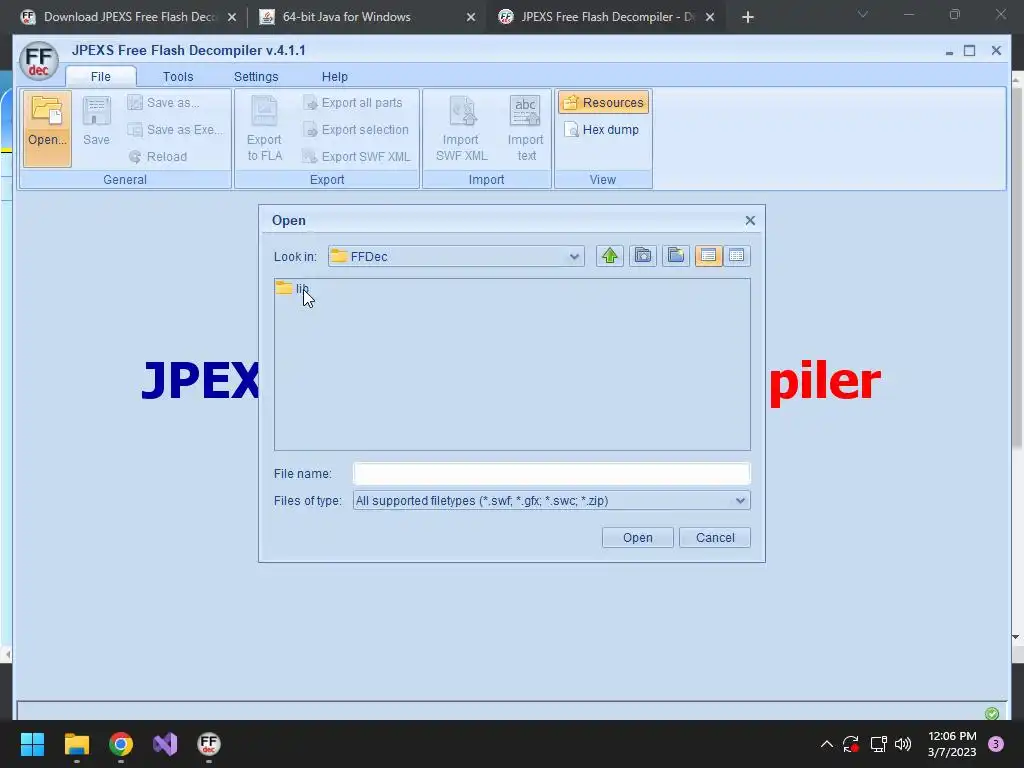Select the lib folder
The image size is (1024, 768).
292,288
